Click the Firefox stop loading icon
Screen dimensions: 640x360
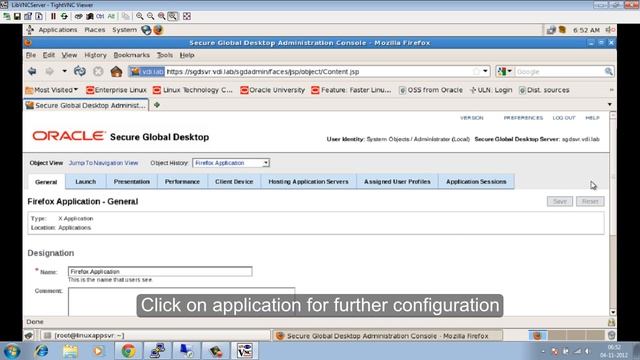point(98,71)
